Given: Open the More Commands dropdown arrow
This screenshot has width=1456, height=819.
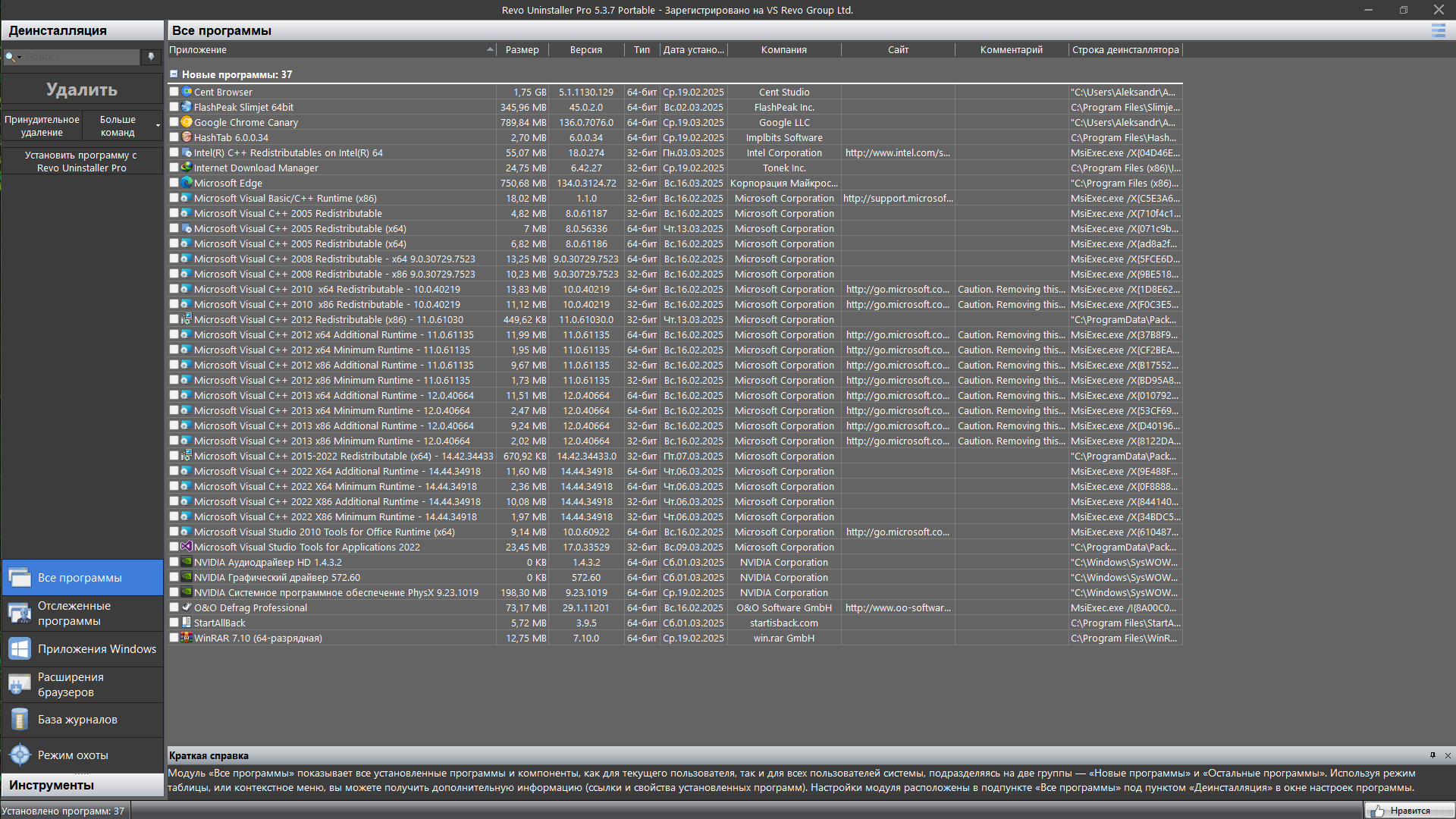Looking at the screenshot, I should click(158, 126).
